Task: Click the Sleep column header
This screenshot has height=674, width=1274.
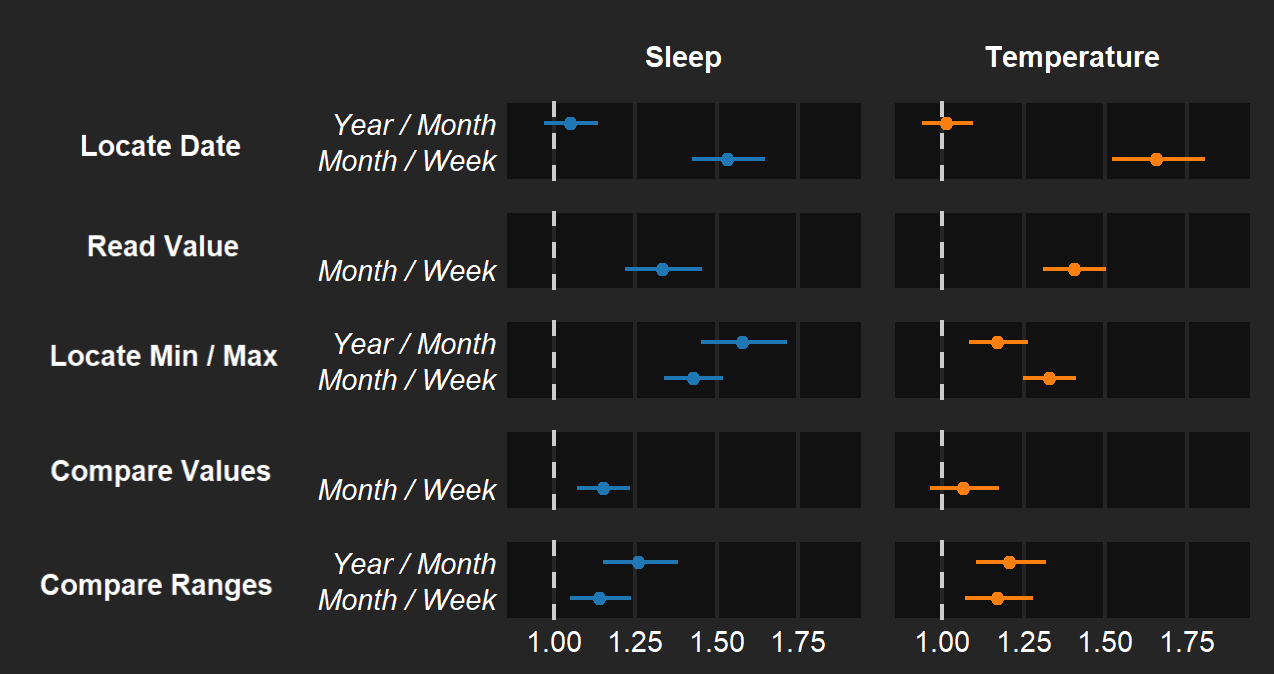Action: coord(683,58)
